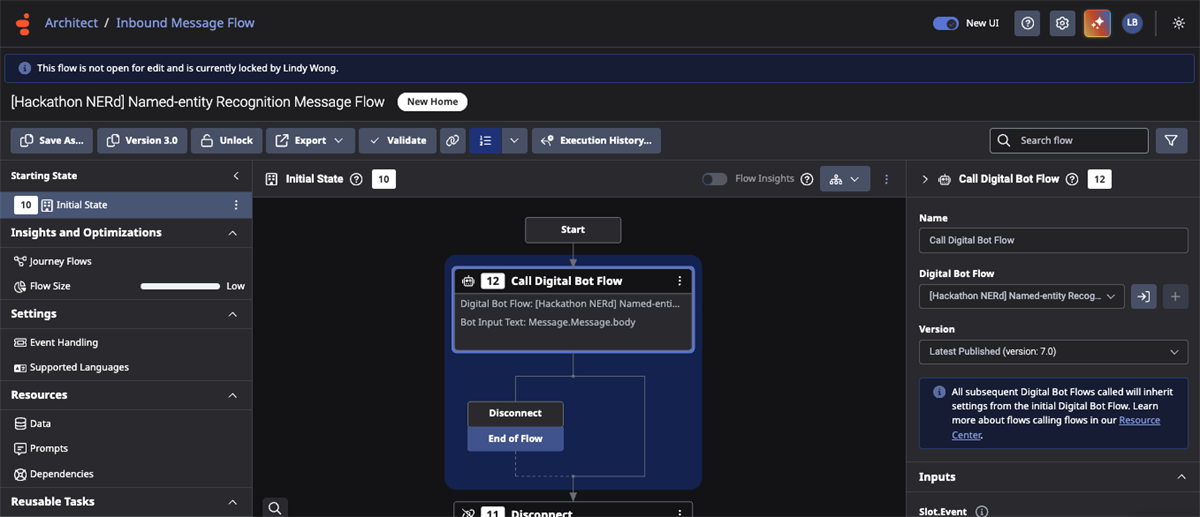Open the filter funnel next to search
The height and width of the screenshot is (517, 1200).
point(1171,141)
